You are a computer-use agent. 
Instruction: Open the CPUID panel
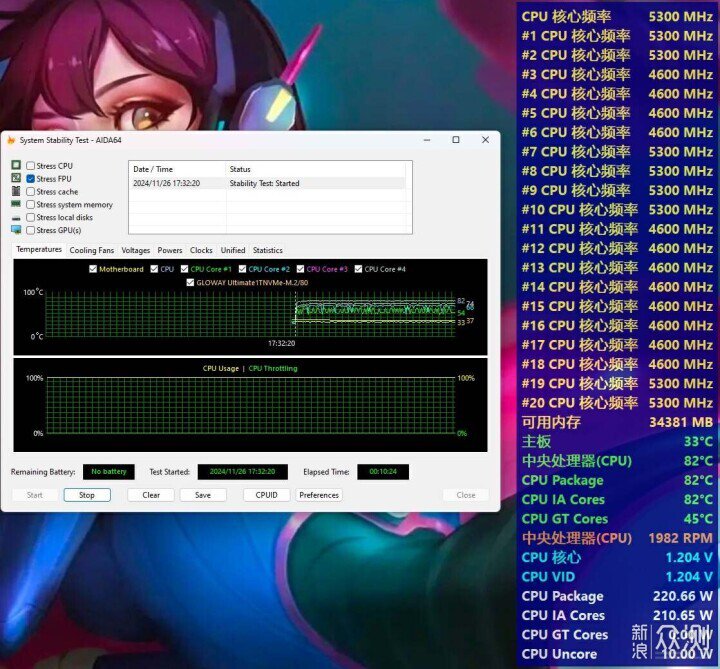[266, 495]
